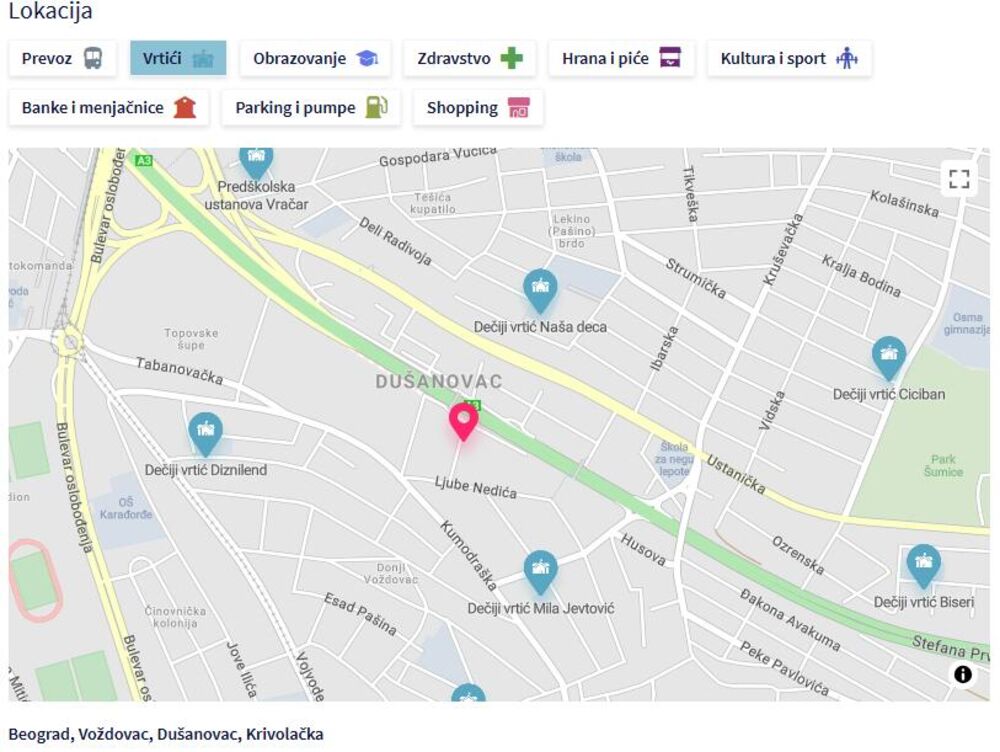
Task: Click the partially visible kindergarten pin at the bottom
Action: tap(468, 693)
